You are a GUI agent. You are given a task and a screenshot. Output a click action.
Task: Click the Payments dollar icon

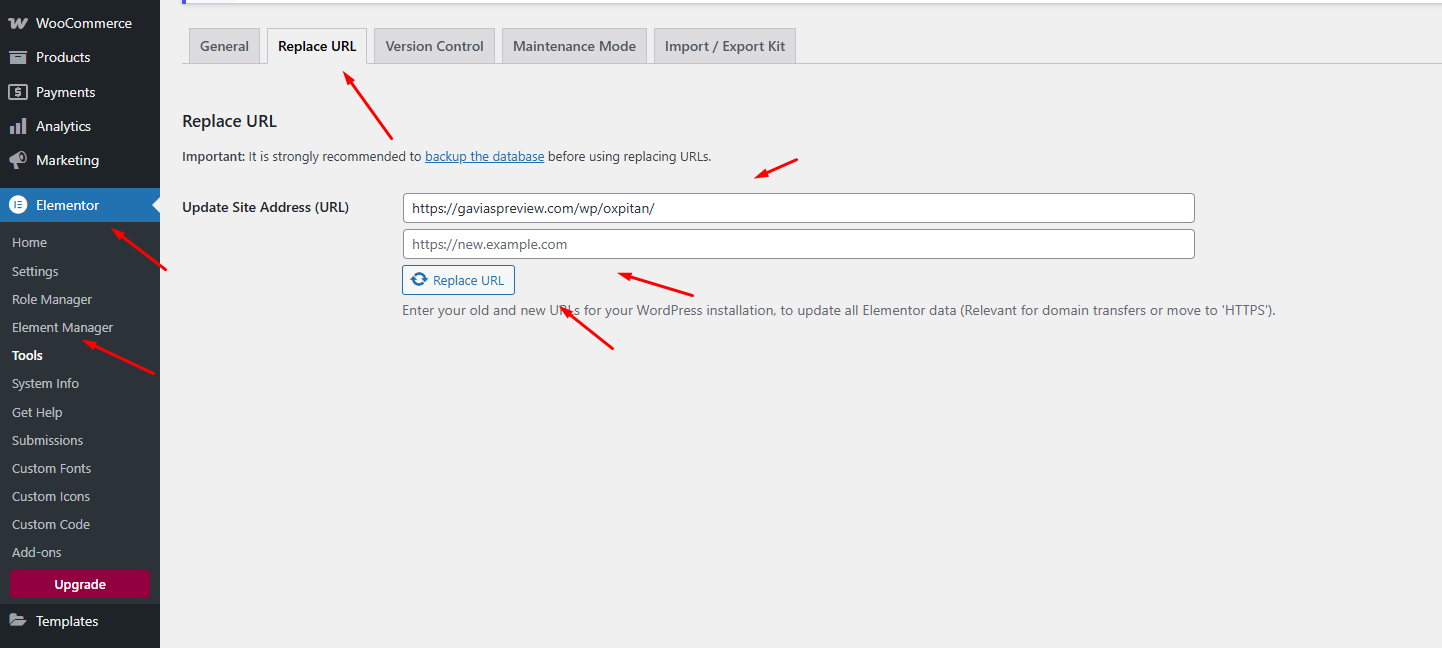18,92
